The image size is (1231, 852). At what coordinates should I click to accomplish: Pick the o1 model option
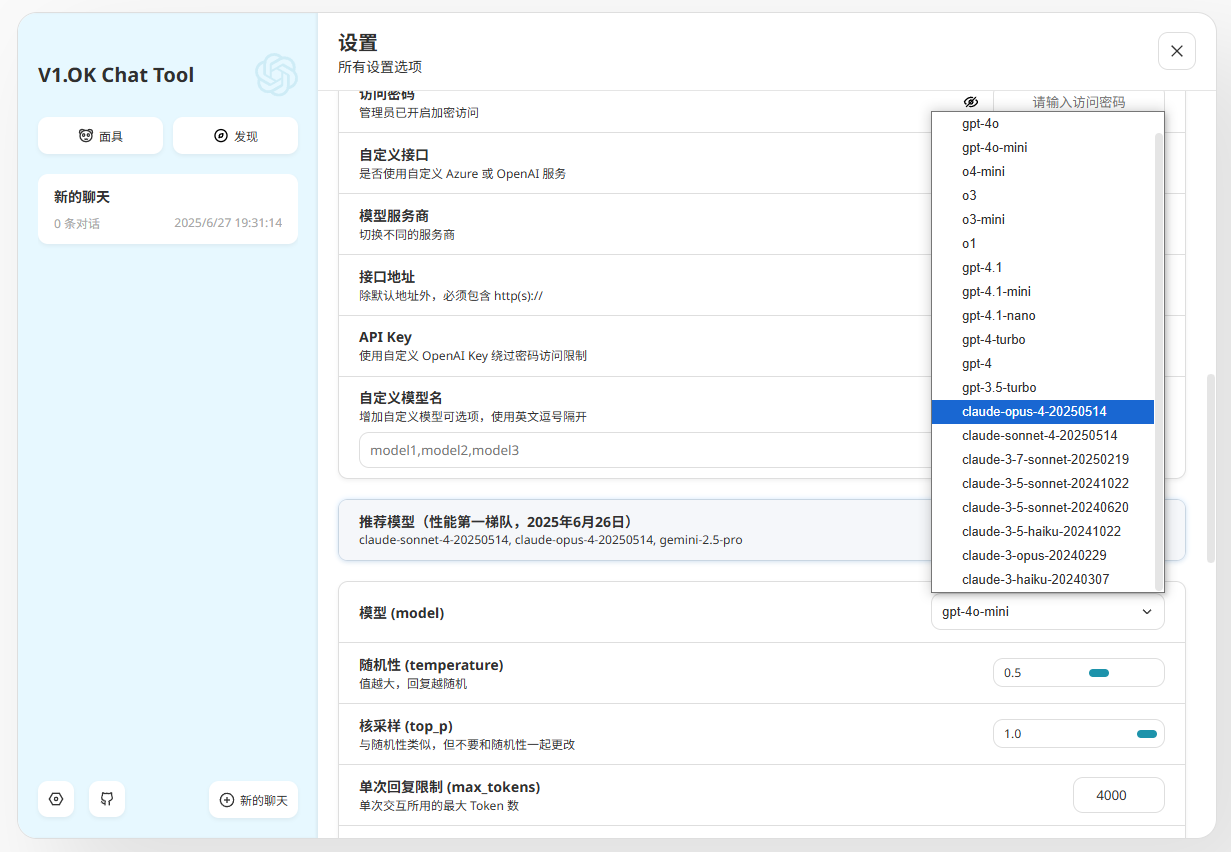point(1042,244)
